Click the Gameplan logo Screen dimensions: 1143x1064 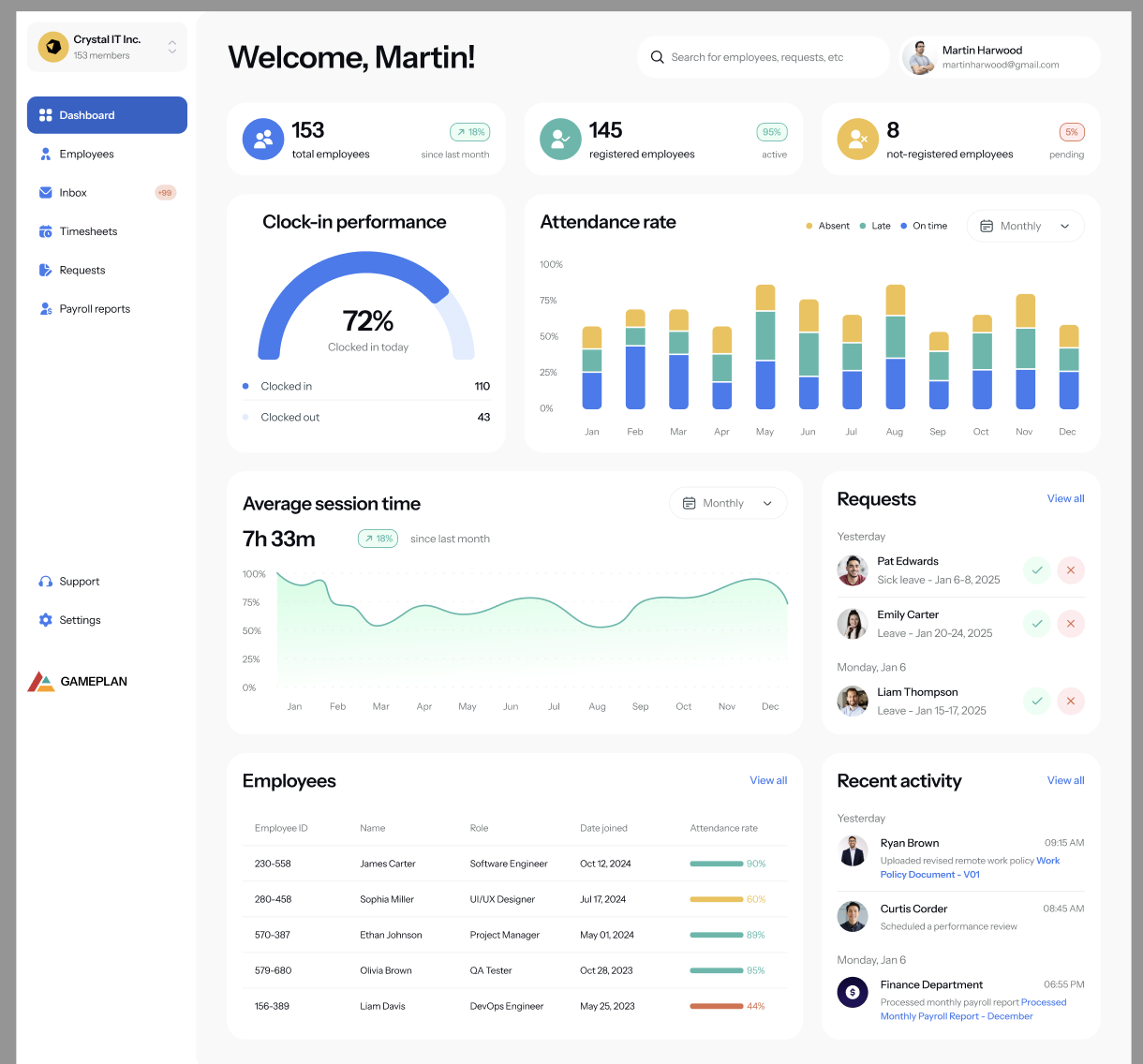click(78, 682)
